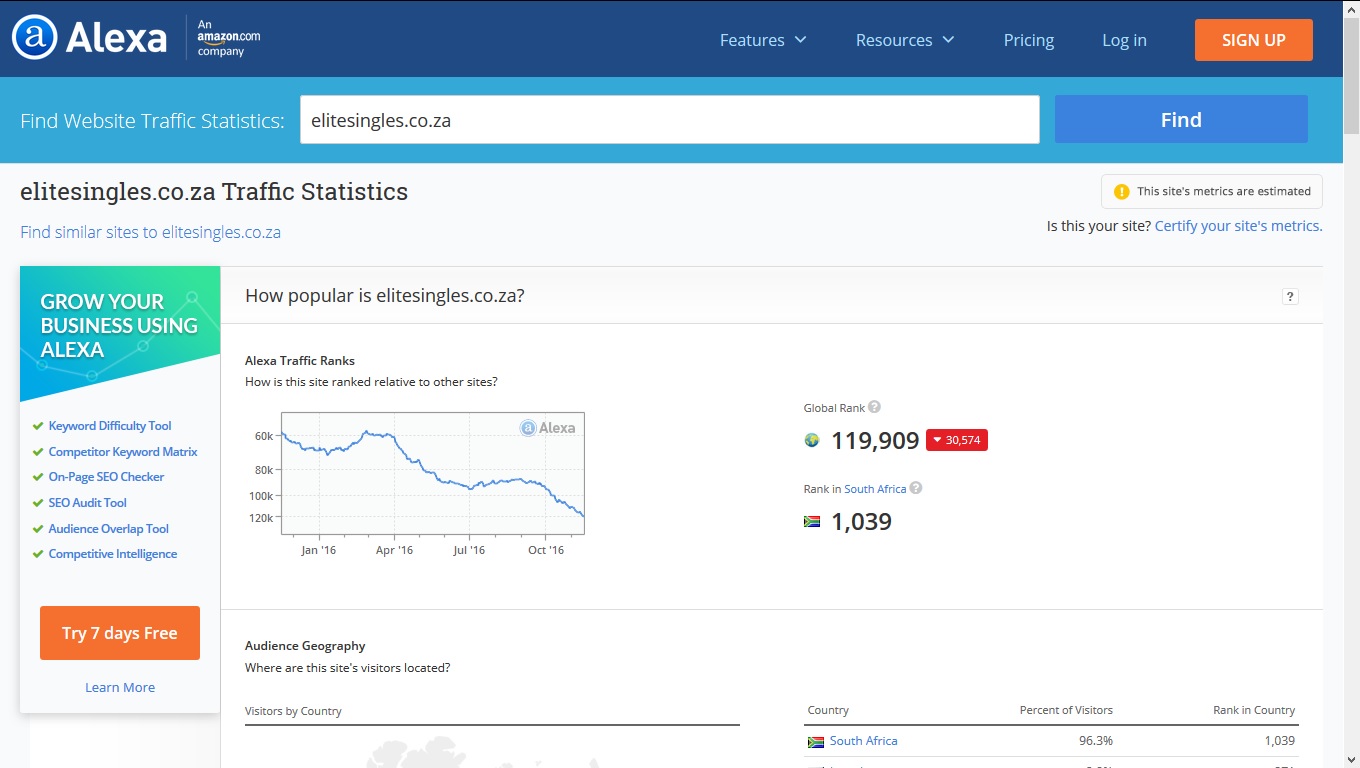Click the yellow warning icon on metrics badge
The image size is (1360, 768).
tap(1121, 191)
